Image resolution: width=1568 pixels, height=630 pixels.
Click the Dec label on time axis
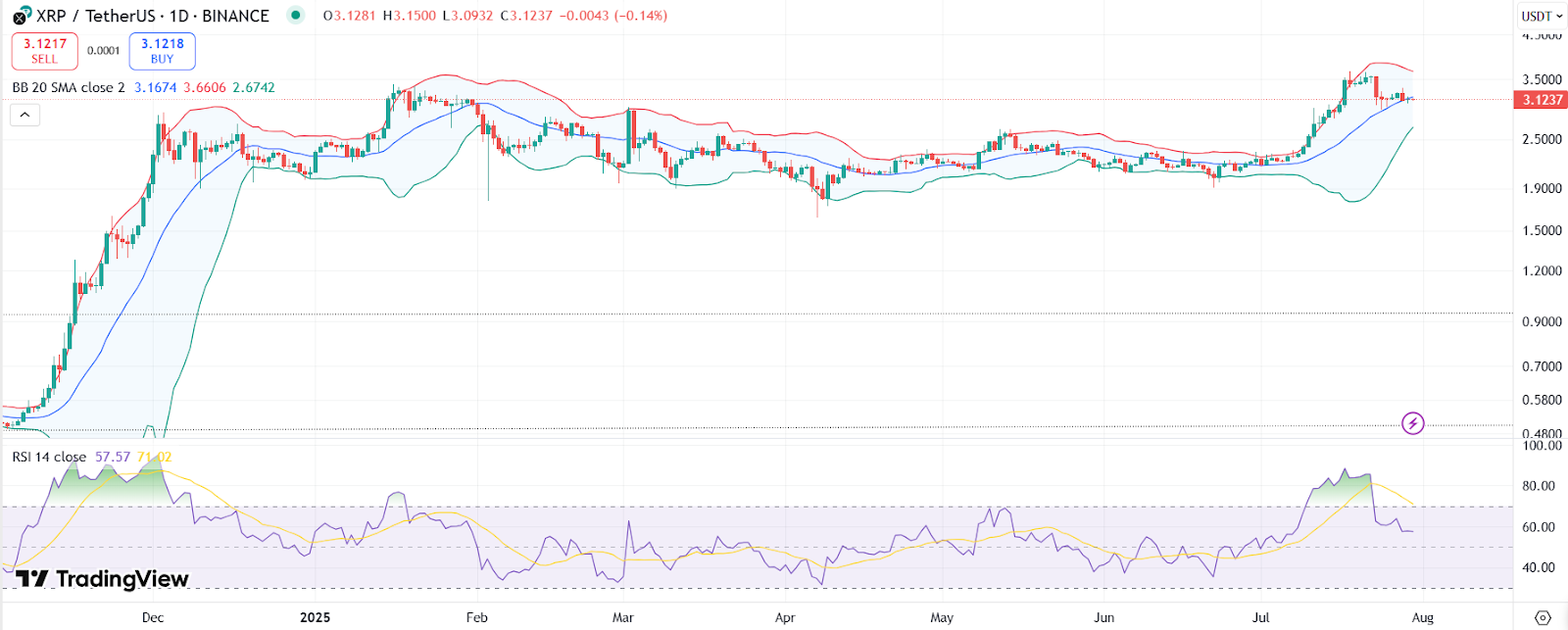(153, 617)
